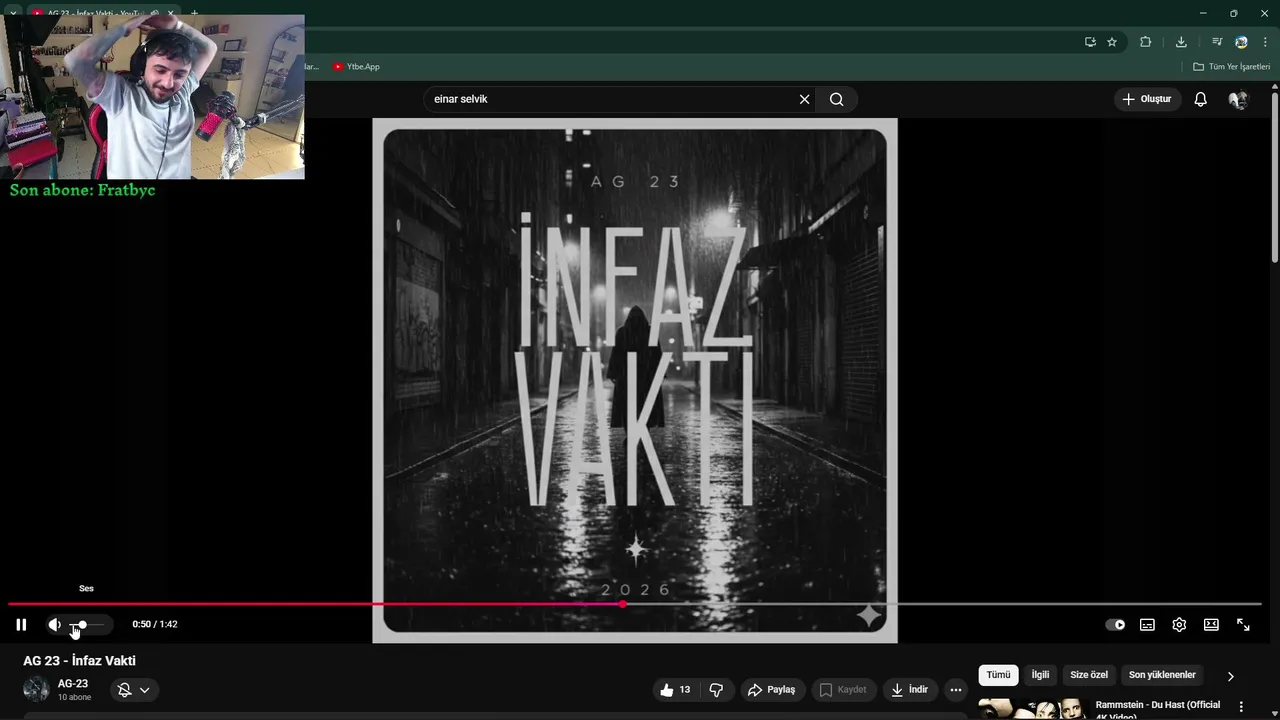This screenshot has height=720, width=1280.
Task: Open options menu for Rammstein video
Action: [1241, 707]
